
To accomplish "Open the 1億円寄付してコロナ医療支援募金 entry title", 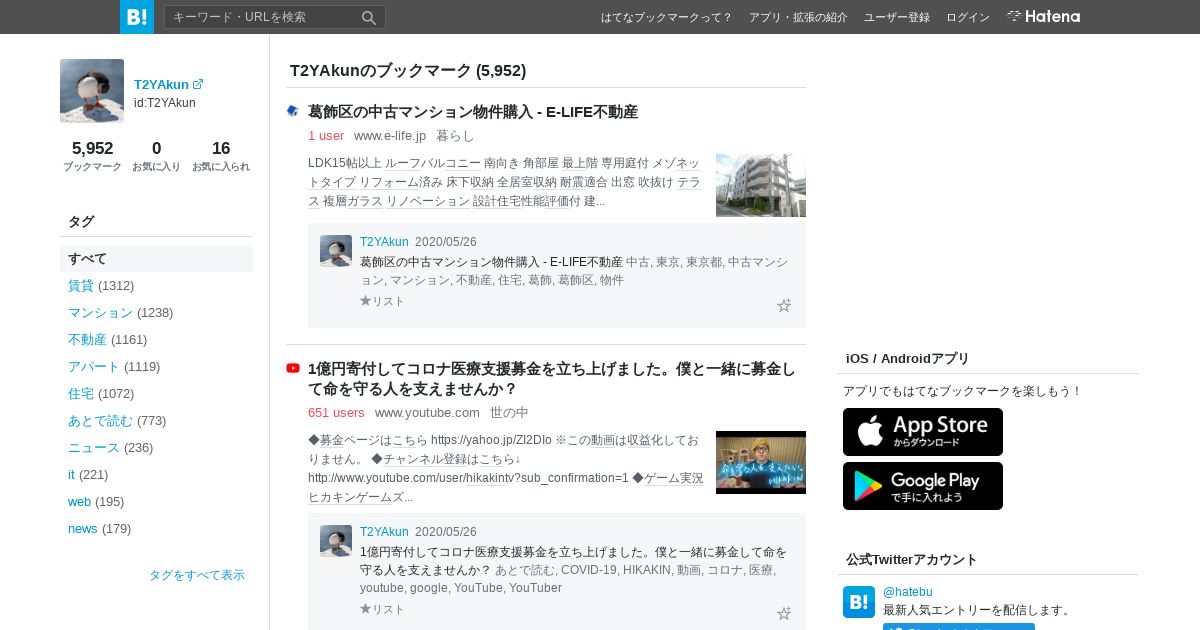I will pos(552,378).
